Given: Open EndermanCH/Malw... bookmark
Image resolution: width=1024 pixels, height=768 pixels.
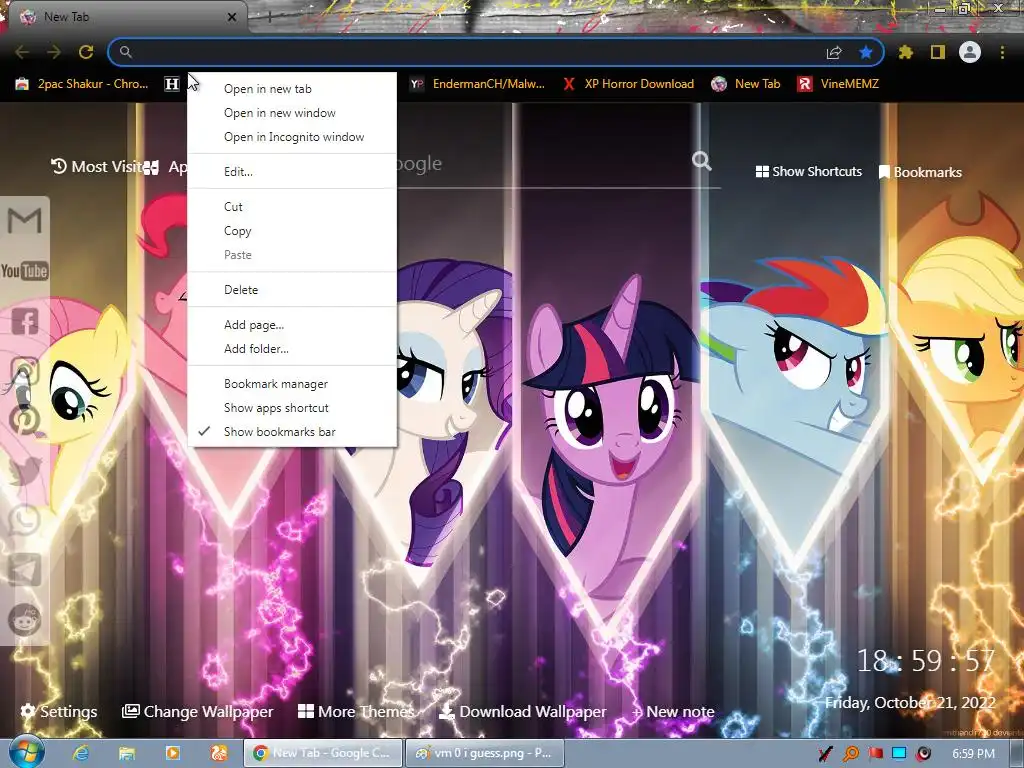Looking at the screenshot, I should point(479,84).
